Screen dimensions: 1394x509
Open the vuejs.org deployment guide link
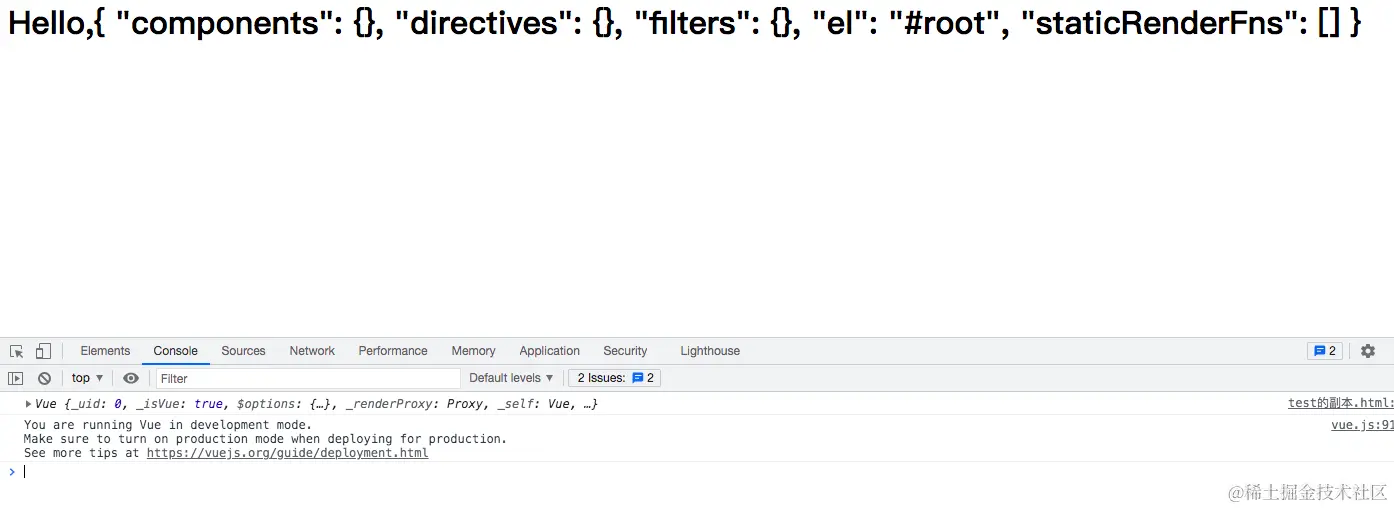point(287,453)
